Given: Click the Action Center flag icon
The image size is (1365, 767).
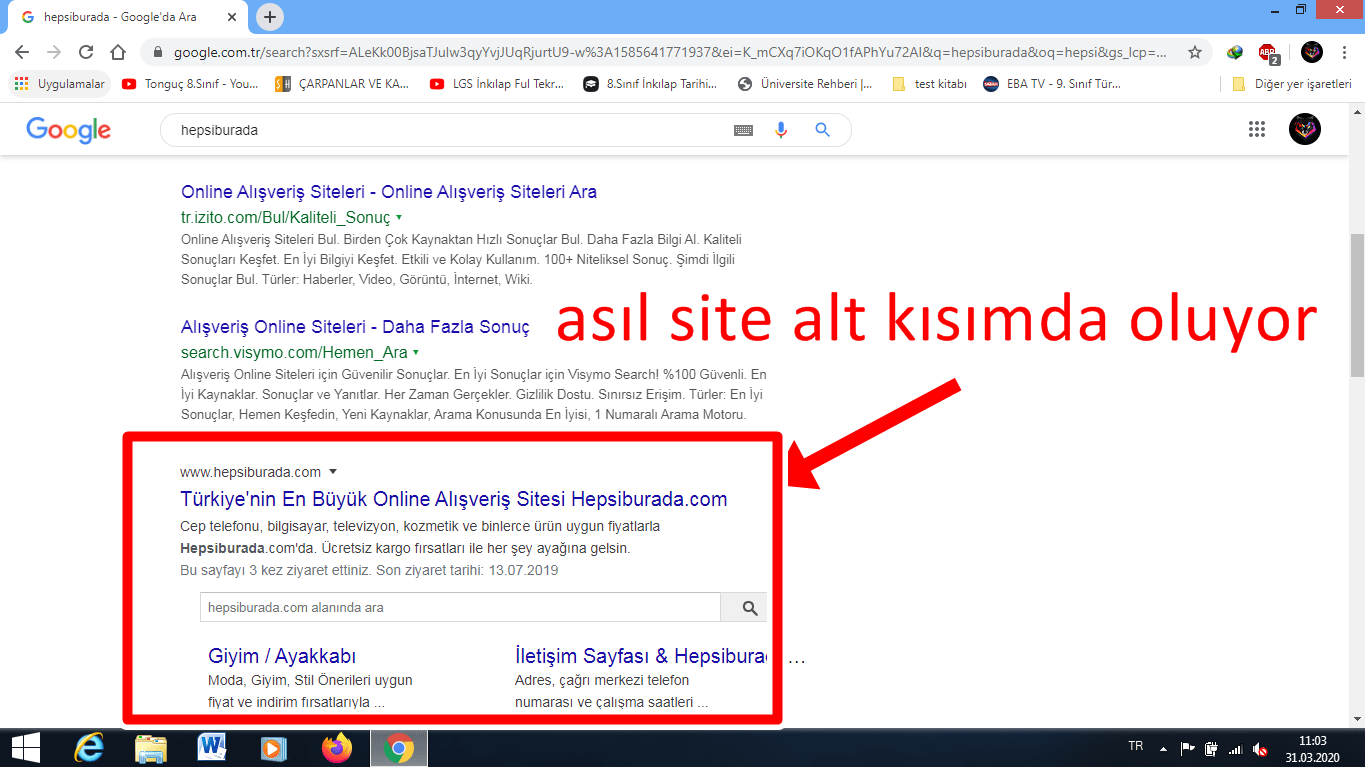Looking at the screenshot, I should tap(1187, 748).
